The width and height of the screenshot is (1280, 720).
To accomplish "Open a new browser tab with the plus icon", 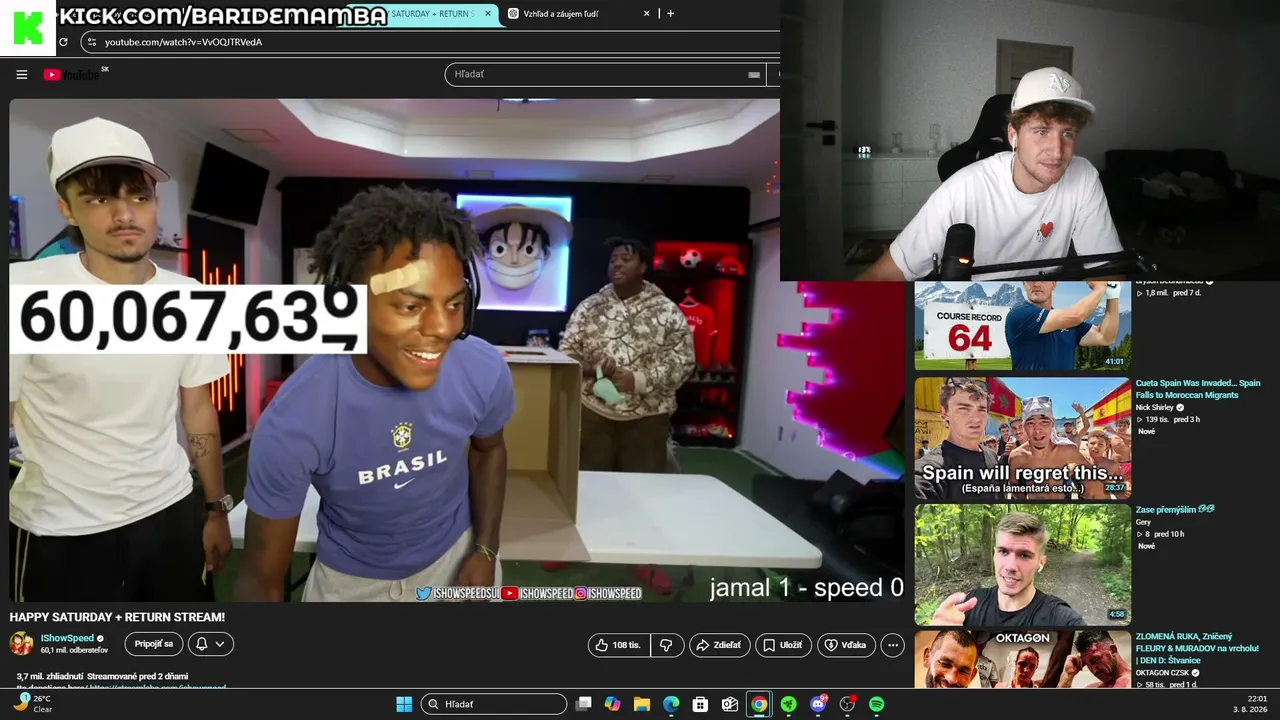I will (x=670, y=14).
